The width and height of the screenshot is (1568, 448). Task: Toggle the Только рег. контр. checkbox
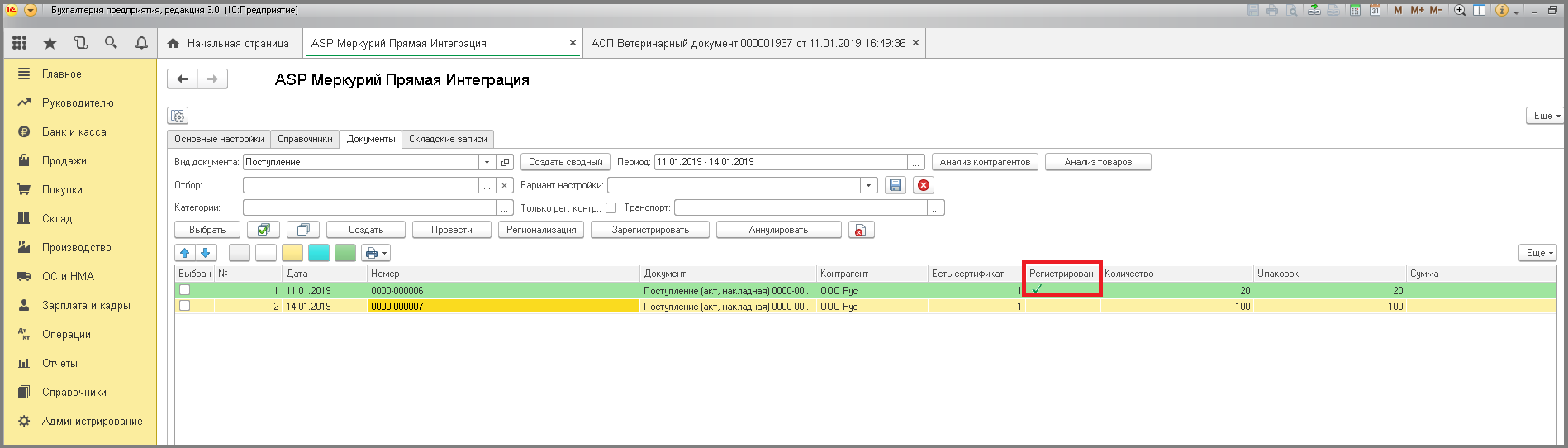click(611, 208)
